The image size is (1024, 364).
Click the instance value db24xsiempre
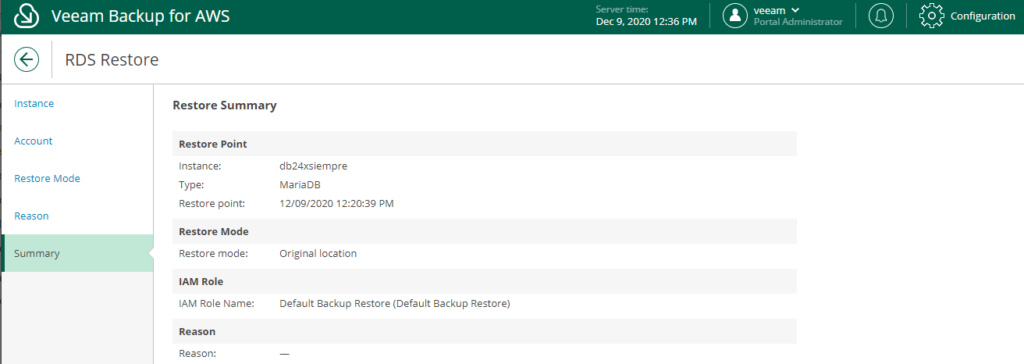point(313,166)
